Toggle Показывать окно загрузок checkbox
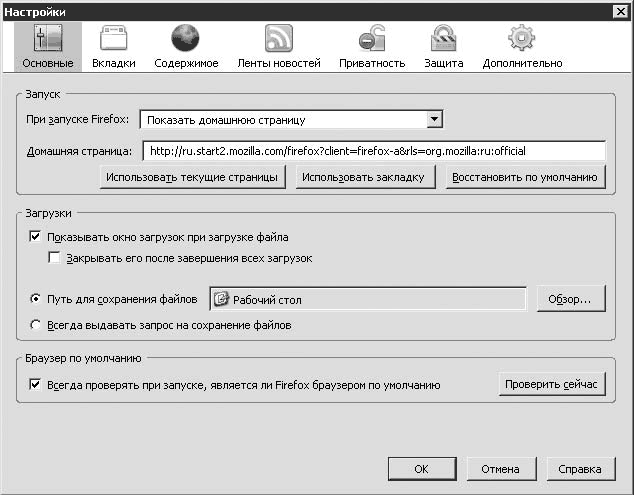The width and height of the screenshot is (634, 495). [x=36, y=238]
